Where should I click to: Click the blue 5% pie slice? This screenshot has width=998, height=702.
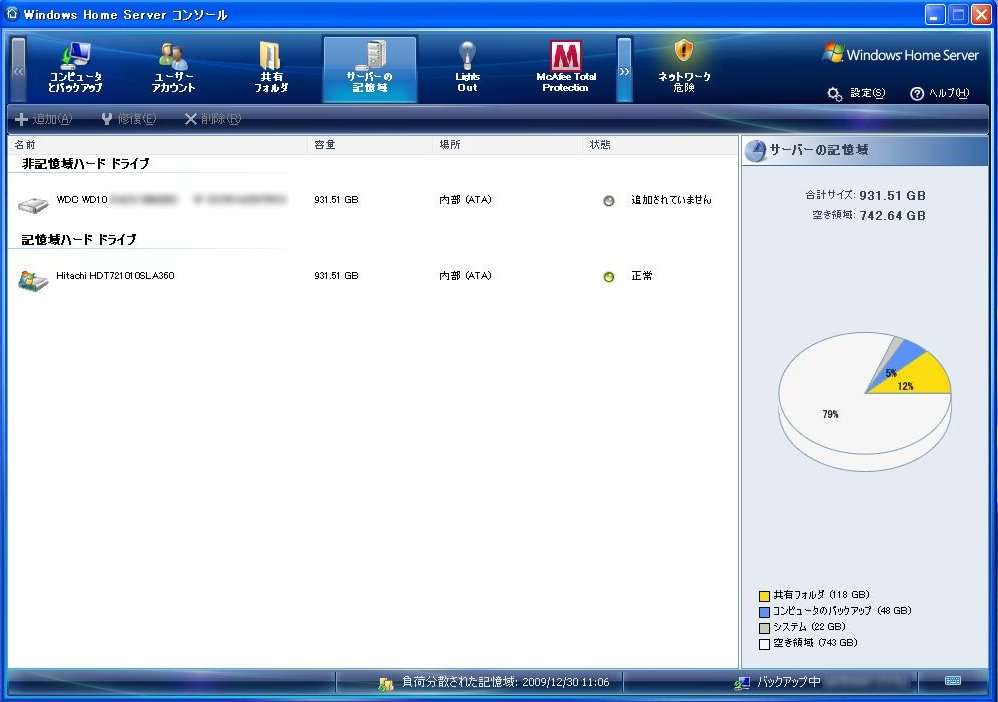[x=901, y=361]
